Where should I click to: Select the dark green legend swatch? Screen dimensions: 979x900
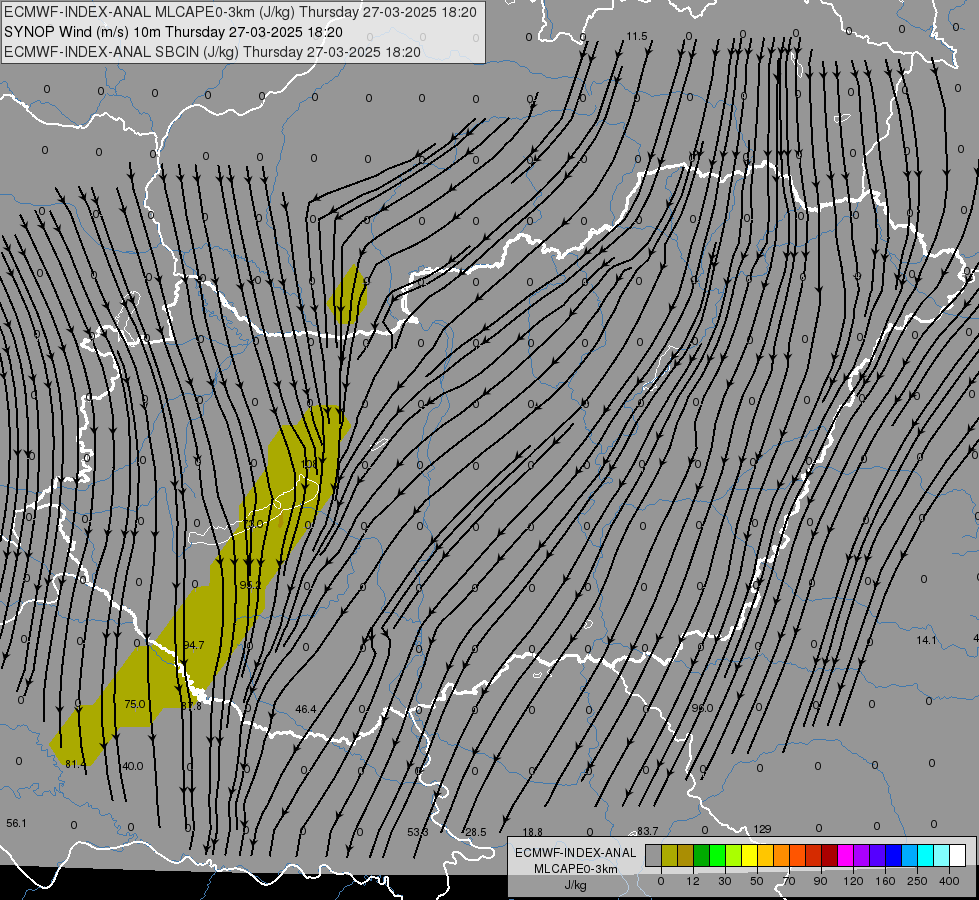click(x=702, y=855)
